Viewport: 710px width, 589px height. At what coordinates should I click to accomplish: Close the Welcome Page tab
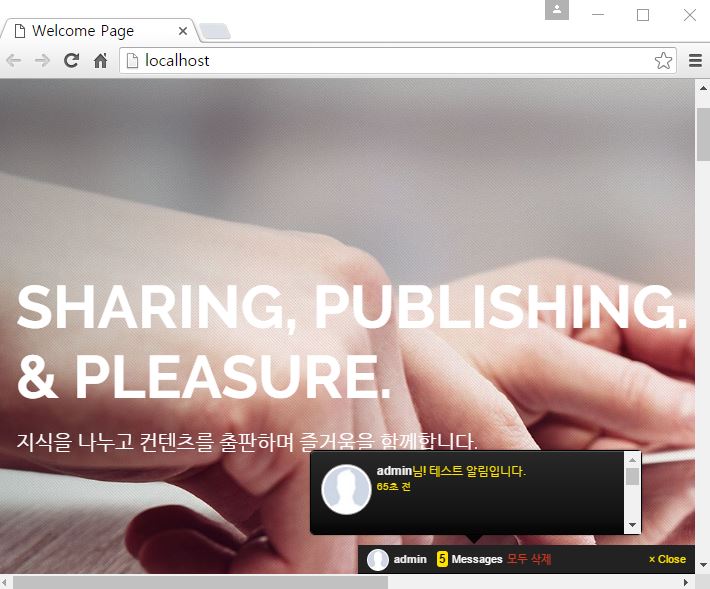pos(183,31)
